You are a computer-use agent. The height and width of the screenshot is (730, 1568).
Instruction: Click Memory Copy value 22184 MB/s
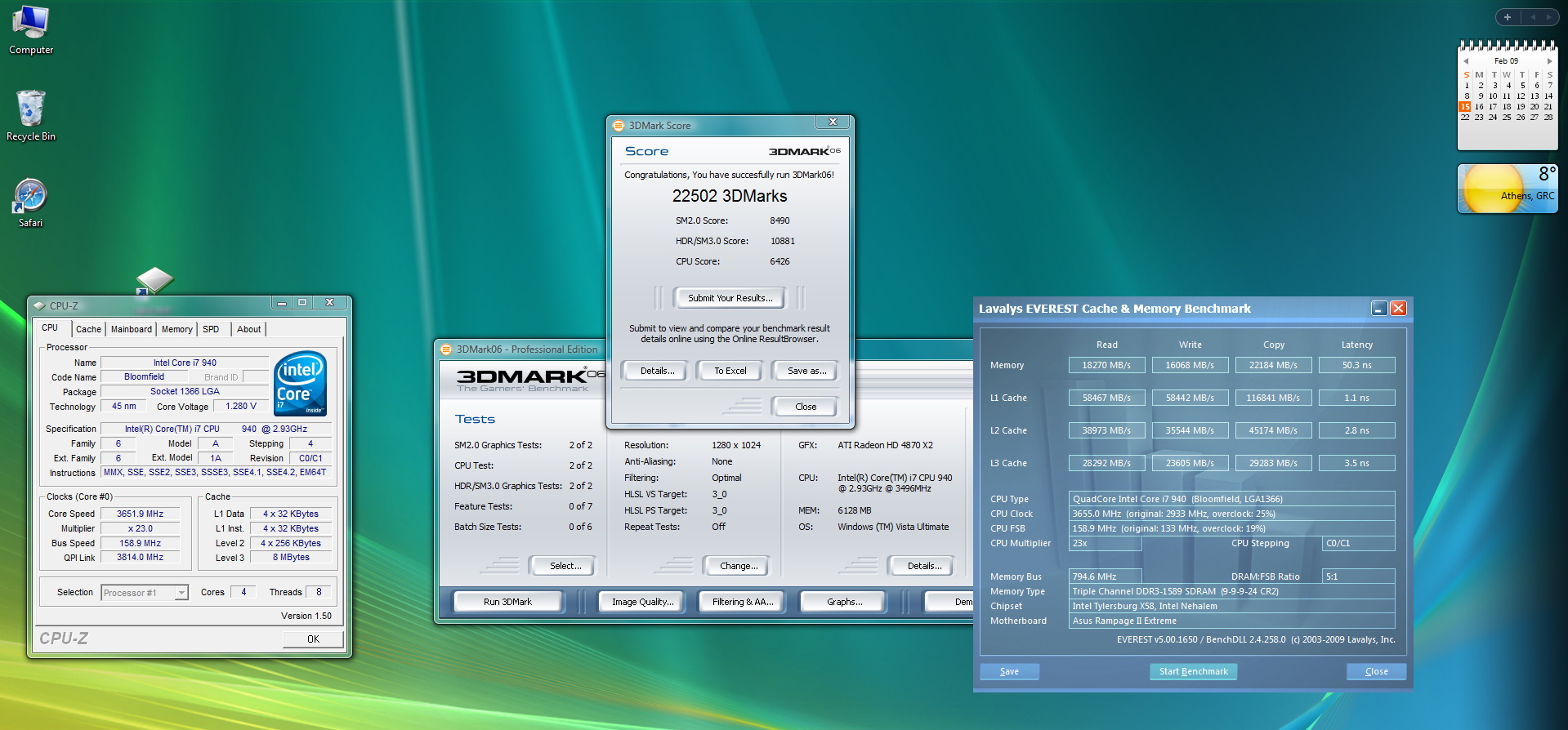click(x=1273, y=365)
